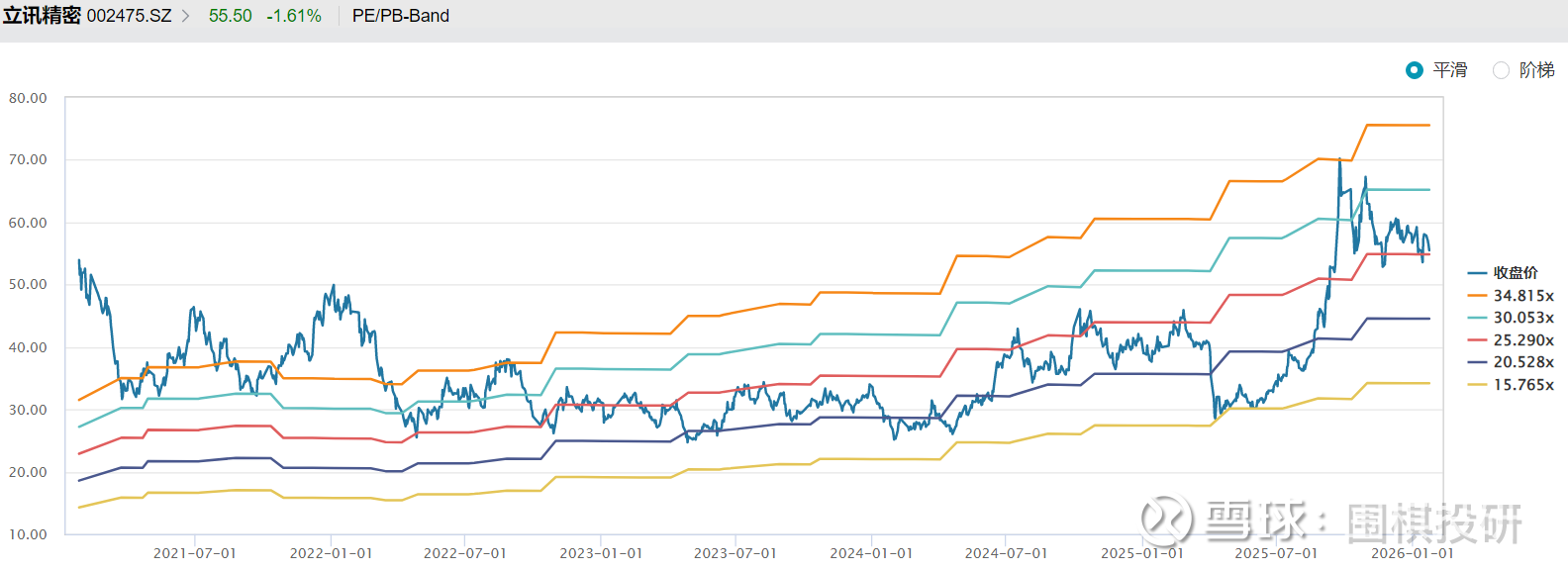Click the current price 55.50
The image size is (1568, 571).
click(230, 16)
